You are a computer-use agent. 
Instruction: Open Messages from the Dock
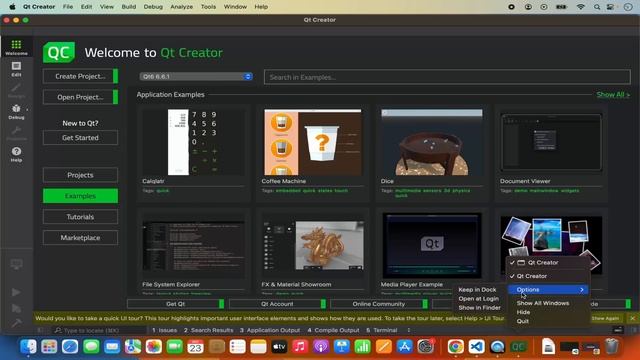click(x=91, y=347)
